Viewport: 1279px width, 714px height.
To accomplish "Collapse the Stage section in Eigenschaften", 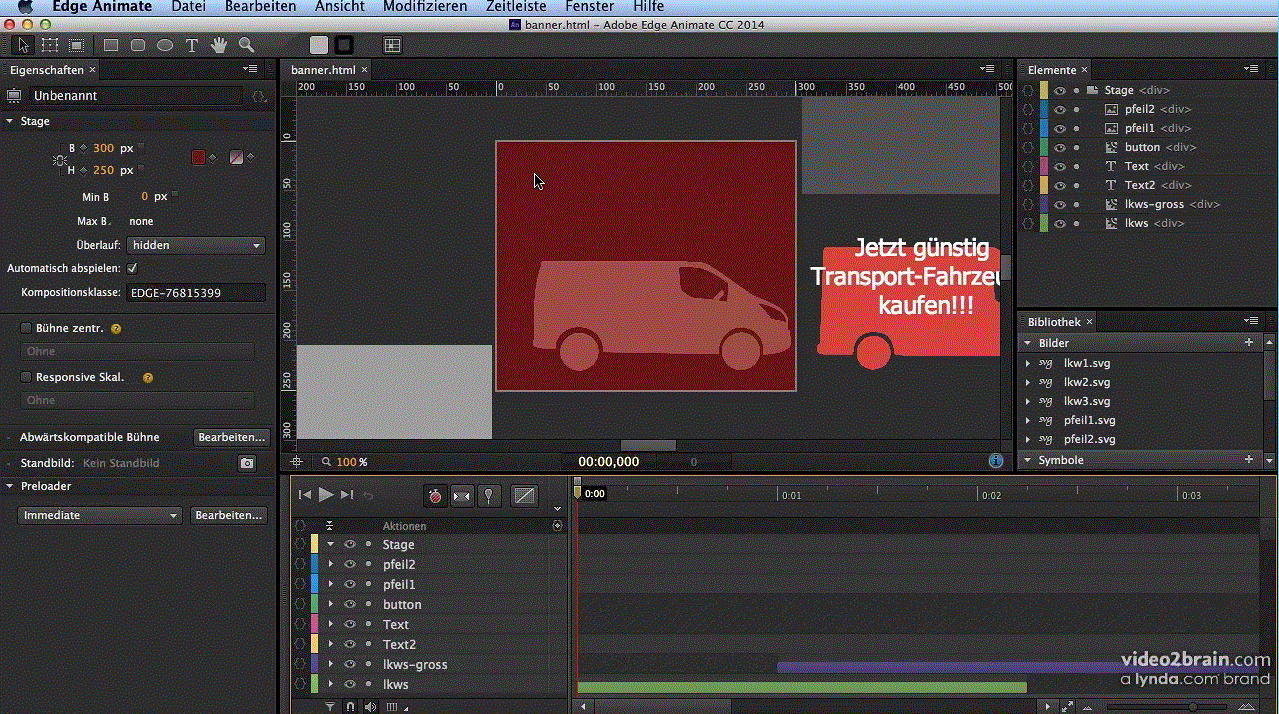I will tap(10, 121).
